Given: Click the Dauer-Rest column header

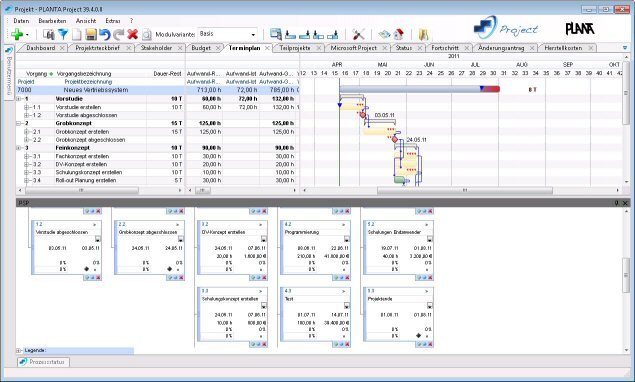Looking at the screenshot, I should 167,74.
